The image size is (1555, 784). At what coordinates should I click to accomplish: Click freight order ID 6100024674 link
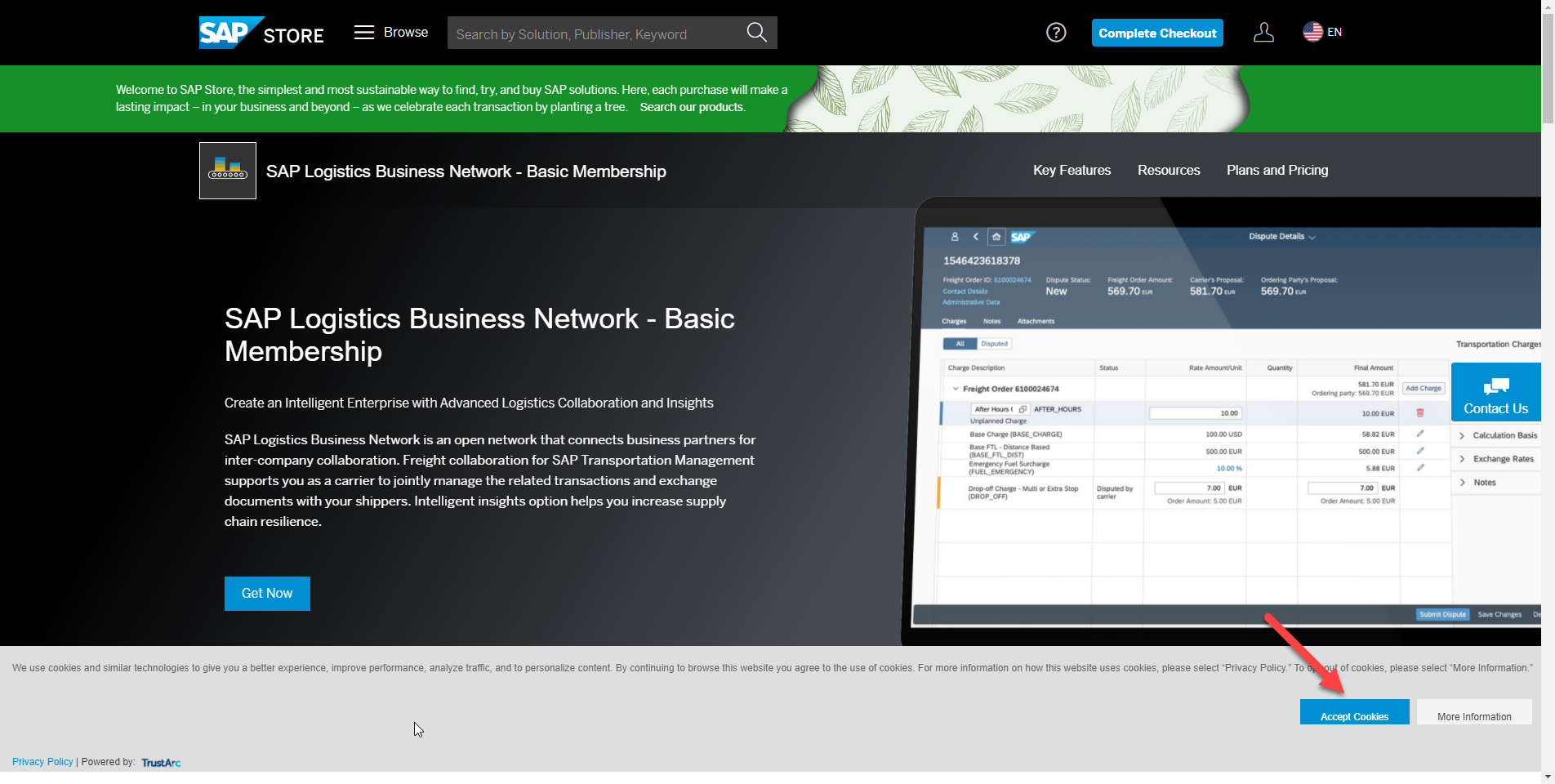click(1013, 280)
